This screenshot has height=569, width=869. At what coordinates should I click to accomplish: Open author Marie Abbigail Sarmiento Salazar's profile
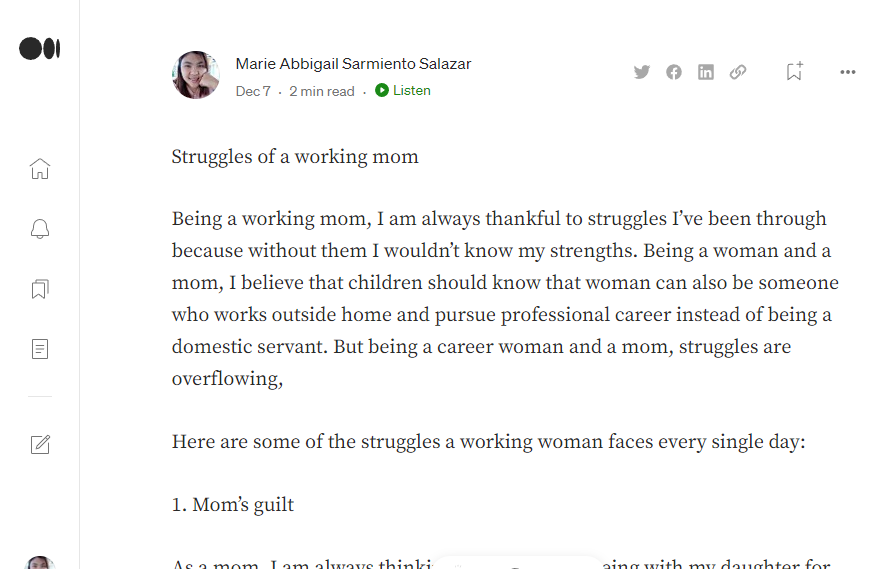tap(353, 64)
